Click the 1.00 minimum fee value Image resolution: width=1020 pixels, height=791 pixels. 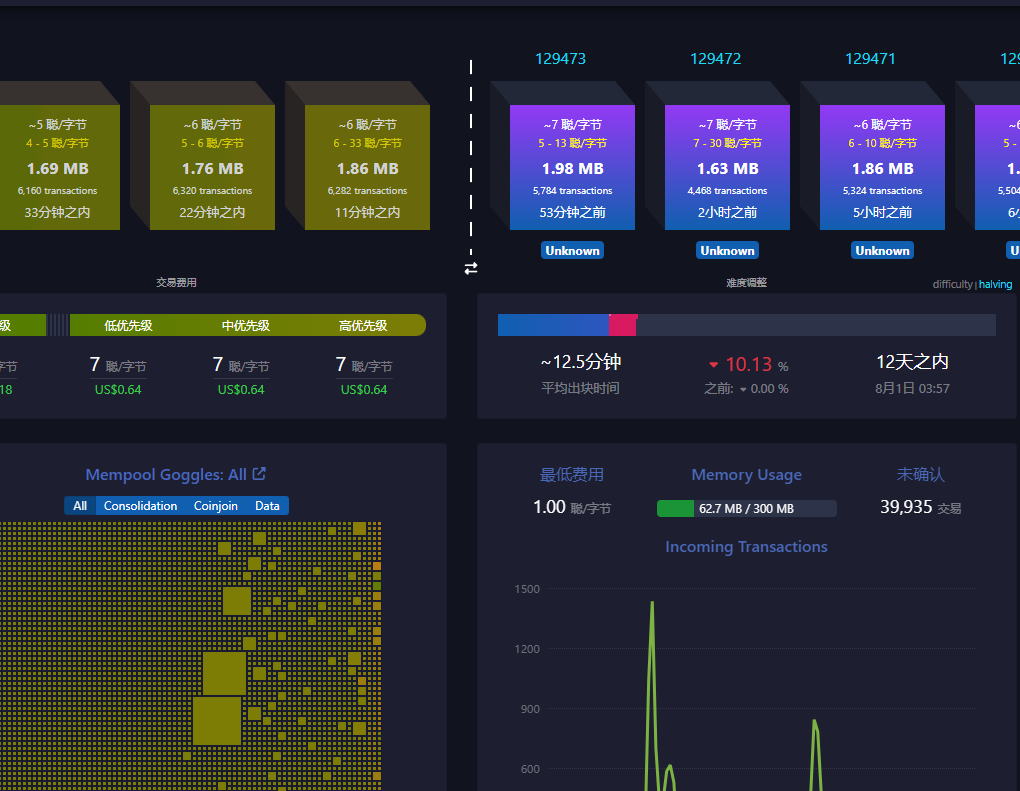(x=550, y=507)
